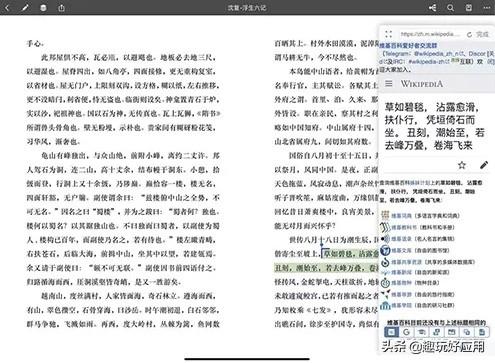Open the 维基百科爱好者交流群 link
The height and width of the screenshot is (363, 495).
point(408,46)
